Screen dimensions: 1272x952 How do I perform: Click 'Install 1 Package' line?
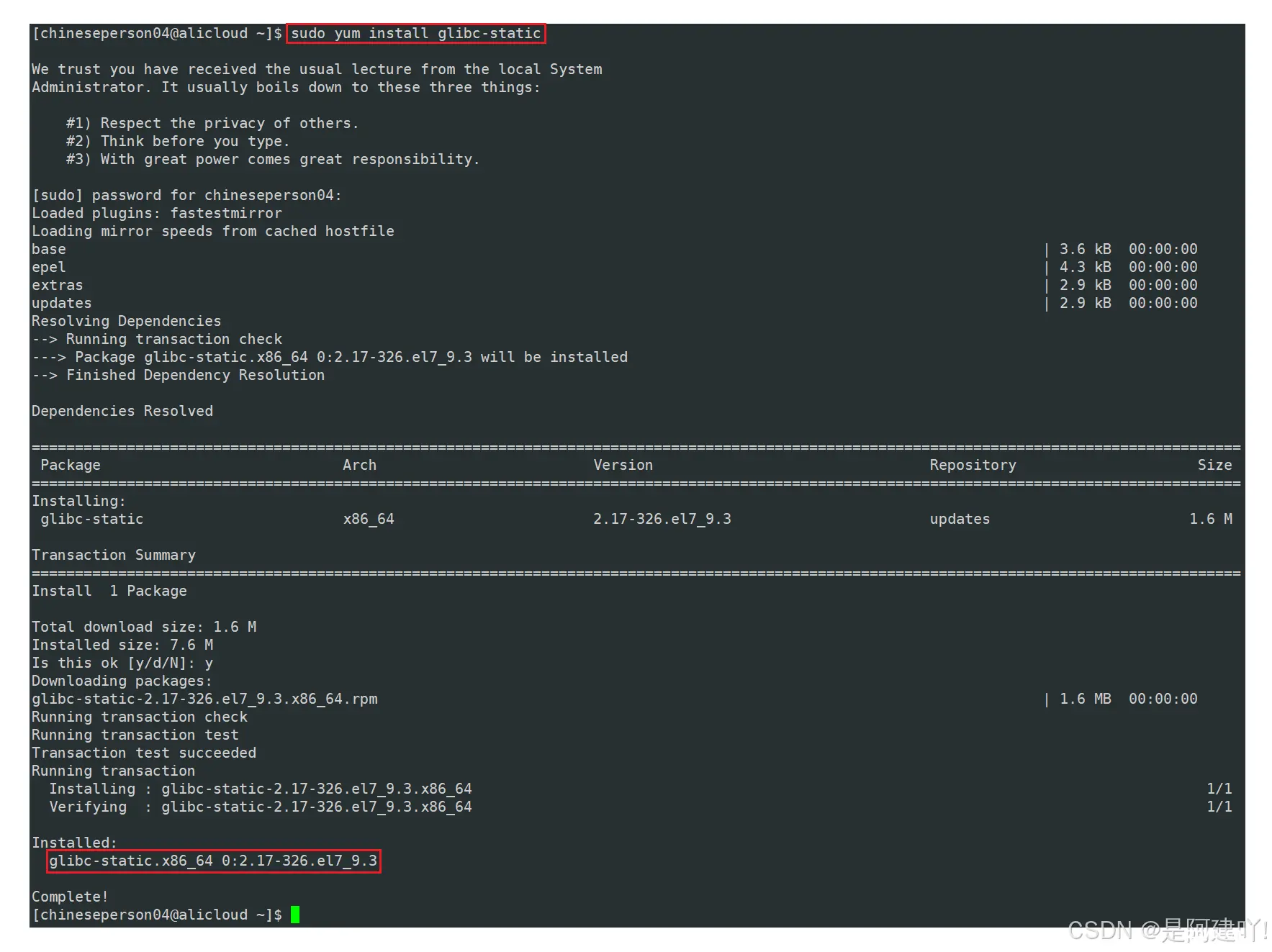tap(109, 591)
